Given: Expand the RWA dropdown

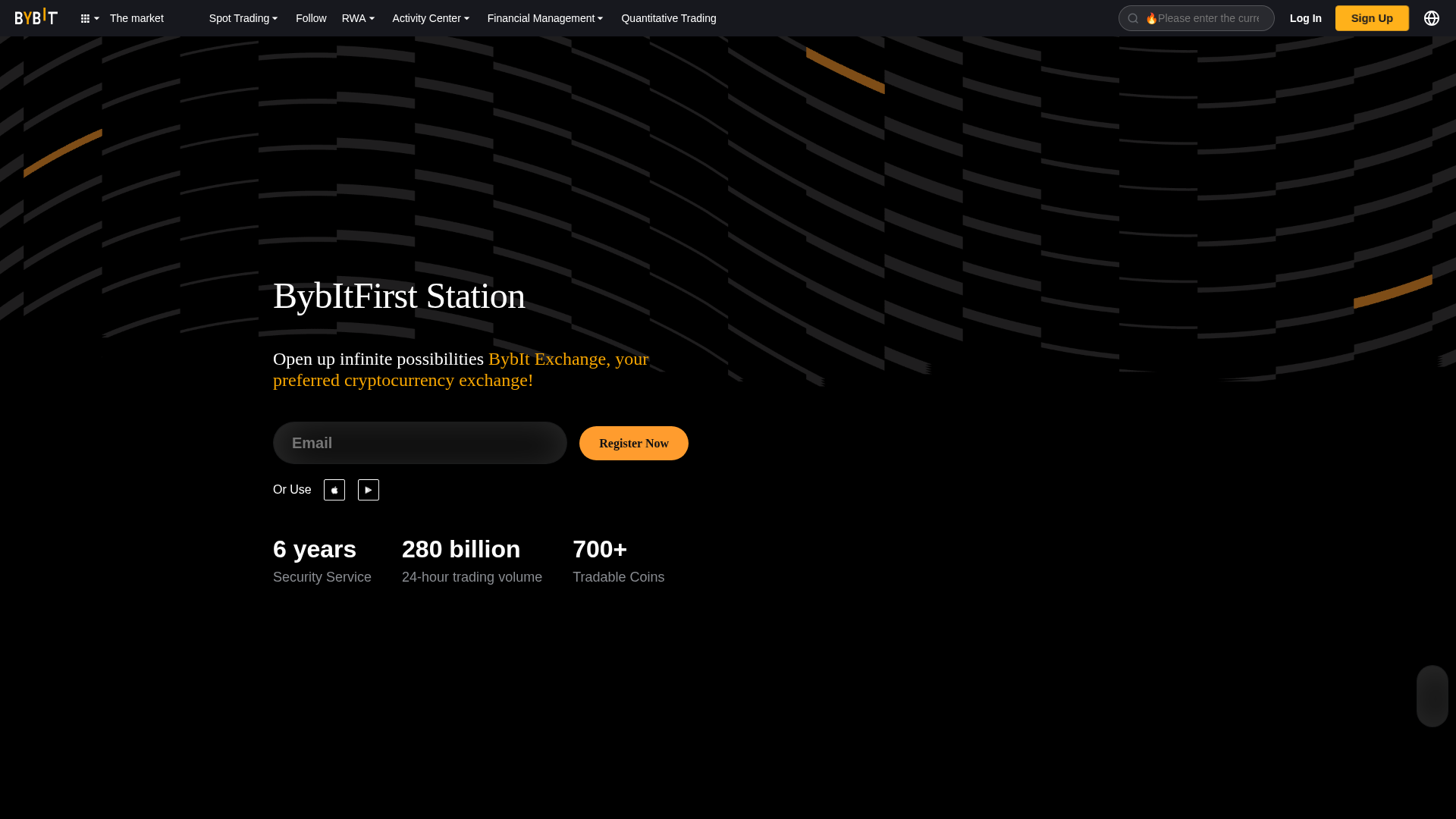Looking at the screenshot, I should click(x=358, y=18).
